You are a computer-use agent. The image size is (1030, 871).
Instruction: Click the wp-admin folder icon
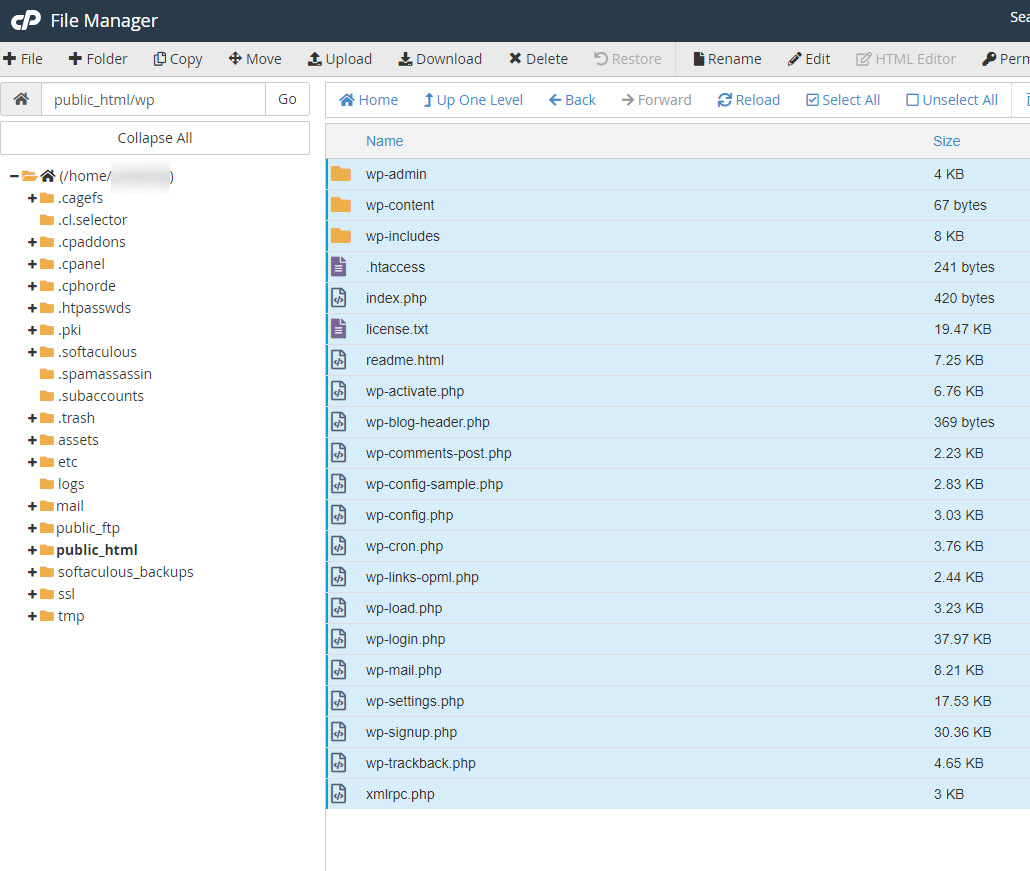pyautogui.click(x=340, y=174)
